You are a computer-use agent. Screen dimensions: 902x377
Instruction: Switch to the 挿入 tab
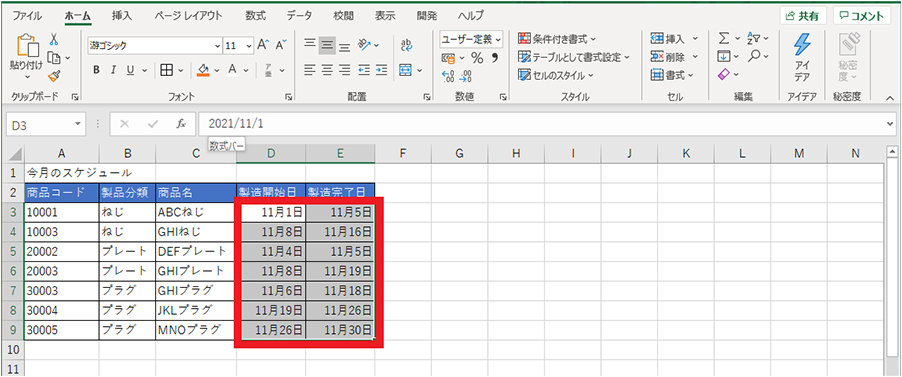point(121,16)
